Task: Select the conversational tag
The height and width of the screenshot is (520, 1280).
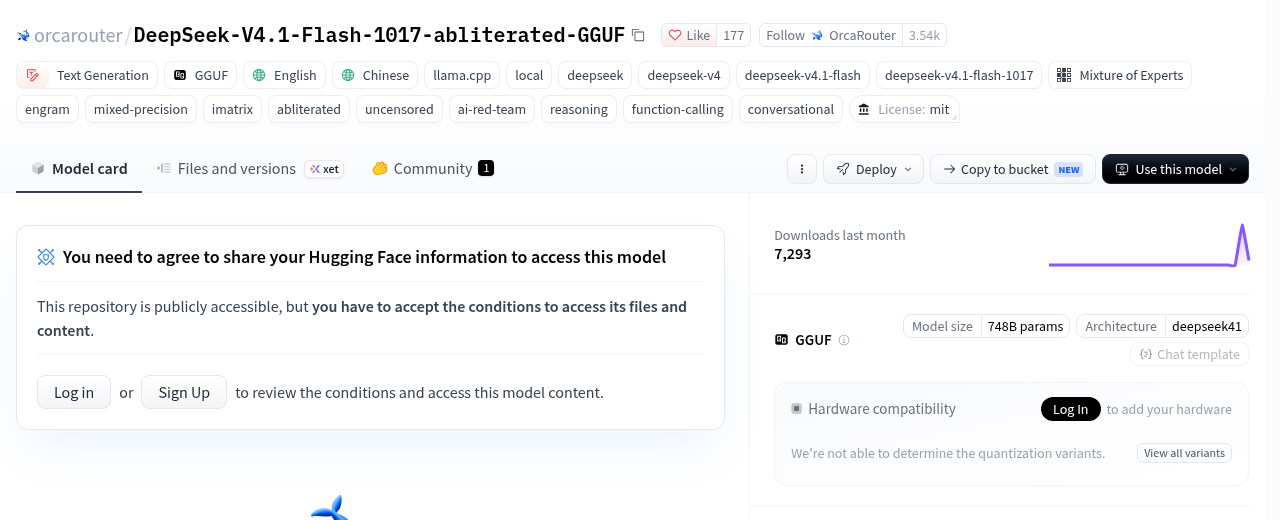Action: (x=791, y=109)
